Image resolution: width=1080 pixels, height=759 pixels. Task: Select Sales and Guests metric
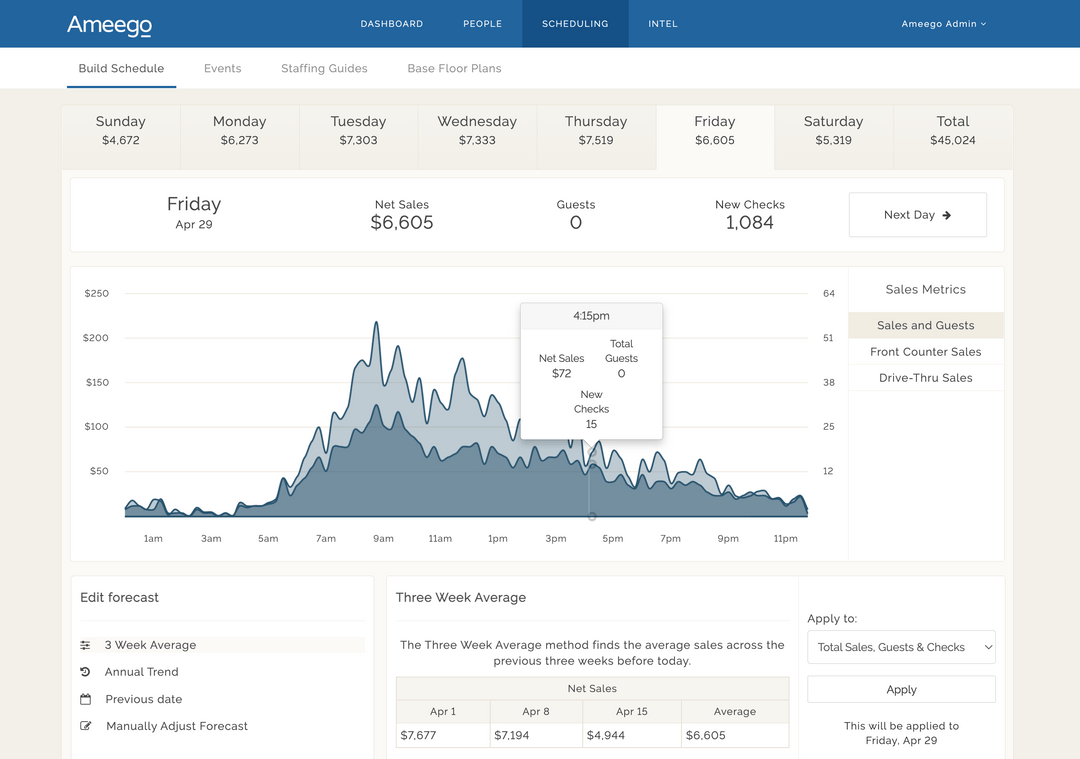pos(925,325)
